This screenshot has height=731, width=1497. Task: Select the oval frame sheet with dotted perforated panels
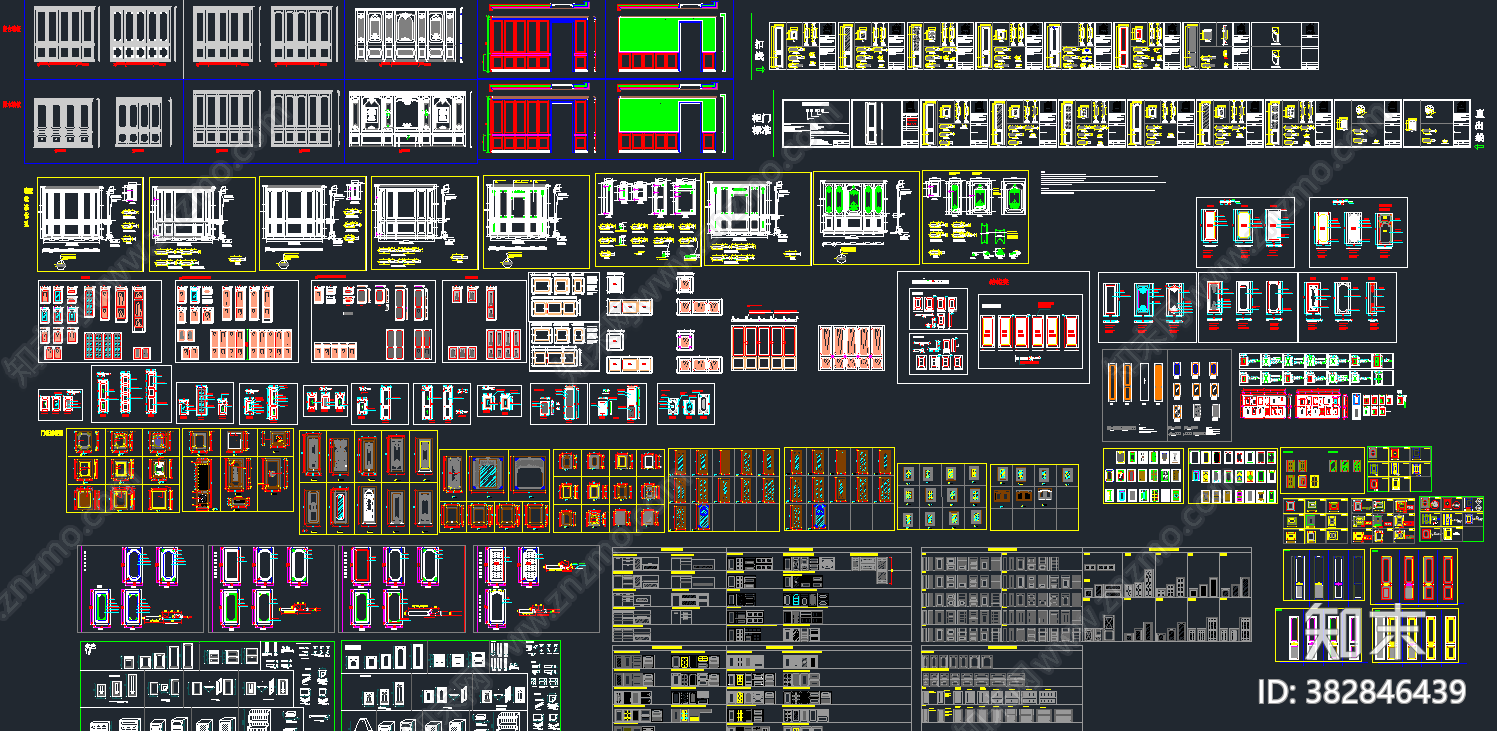(x=537, y=589)
